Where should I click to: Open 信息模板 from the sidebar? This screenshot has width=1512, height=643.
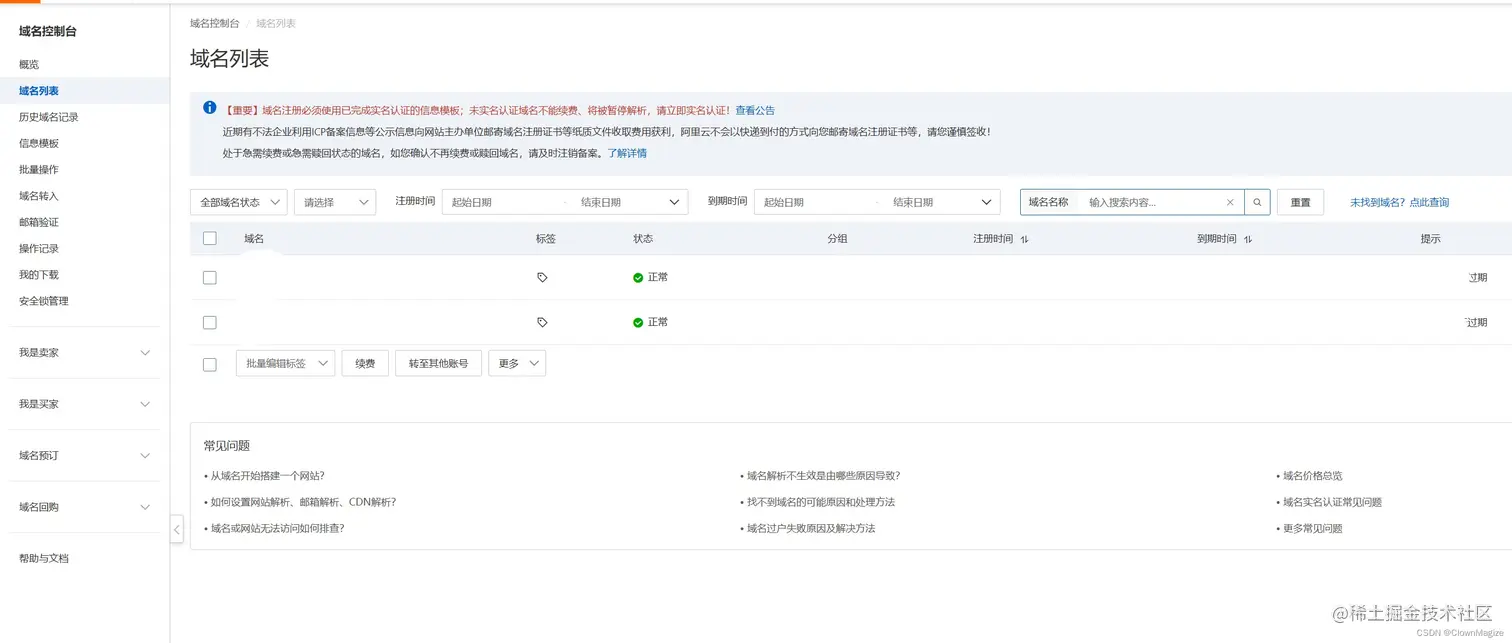point(38,142)
